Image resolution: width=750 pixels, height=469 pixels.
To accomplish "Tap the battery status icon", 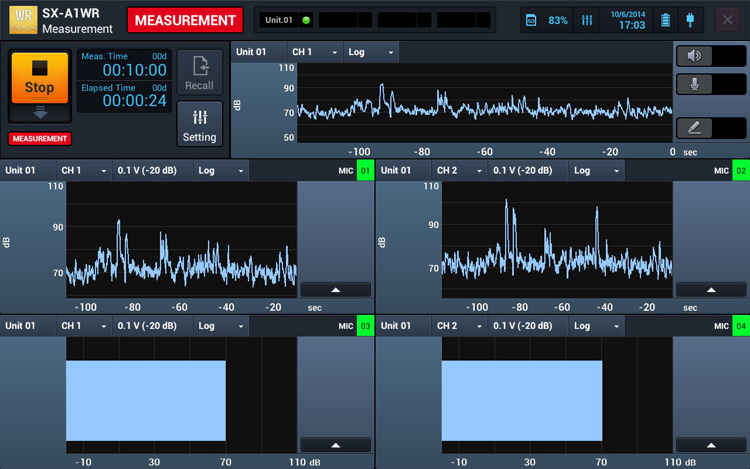I will pos(665,20).
